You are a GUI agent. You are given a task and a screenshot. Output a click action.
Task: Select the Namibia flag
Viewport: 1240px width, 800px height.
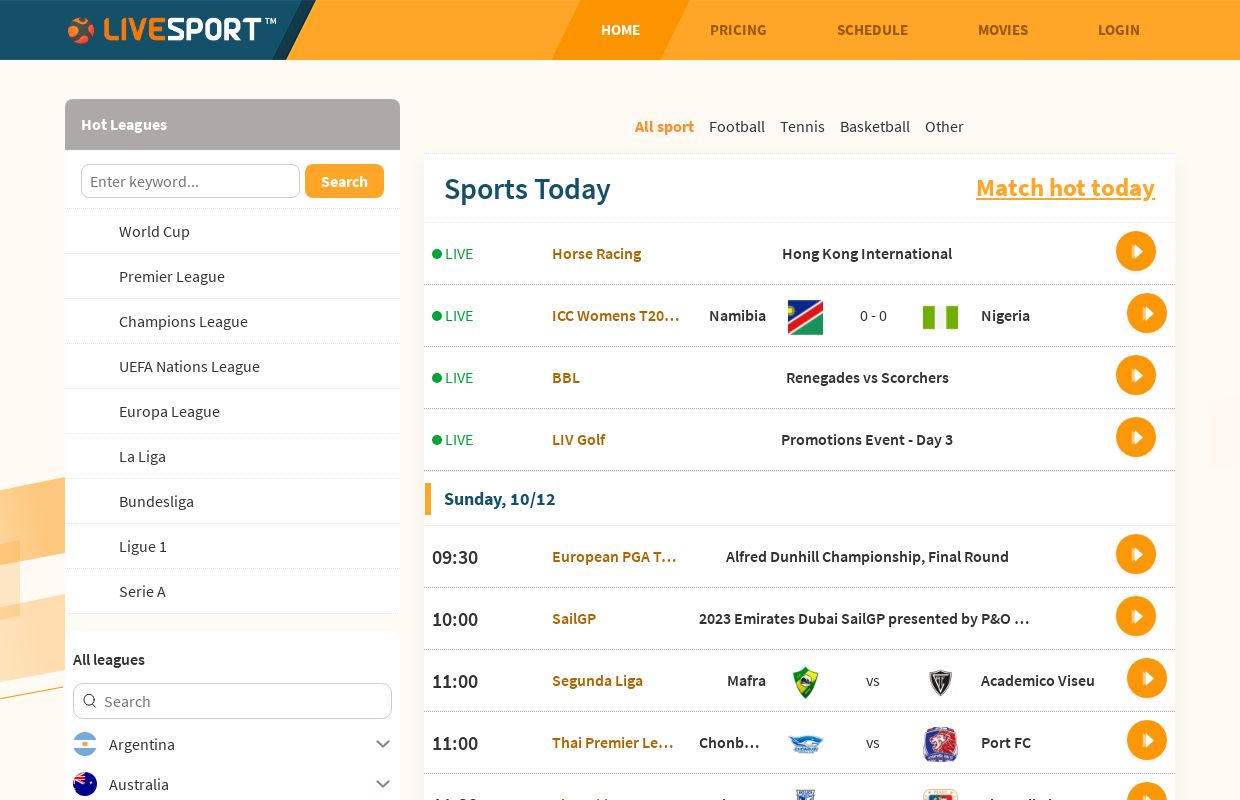(805, 316)
